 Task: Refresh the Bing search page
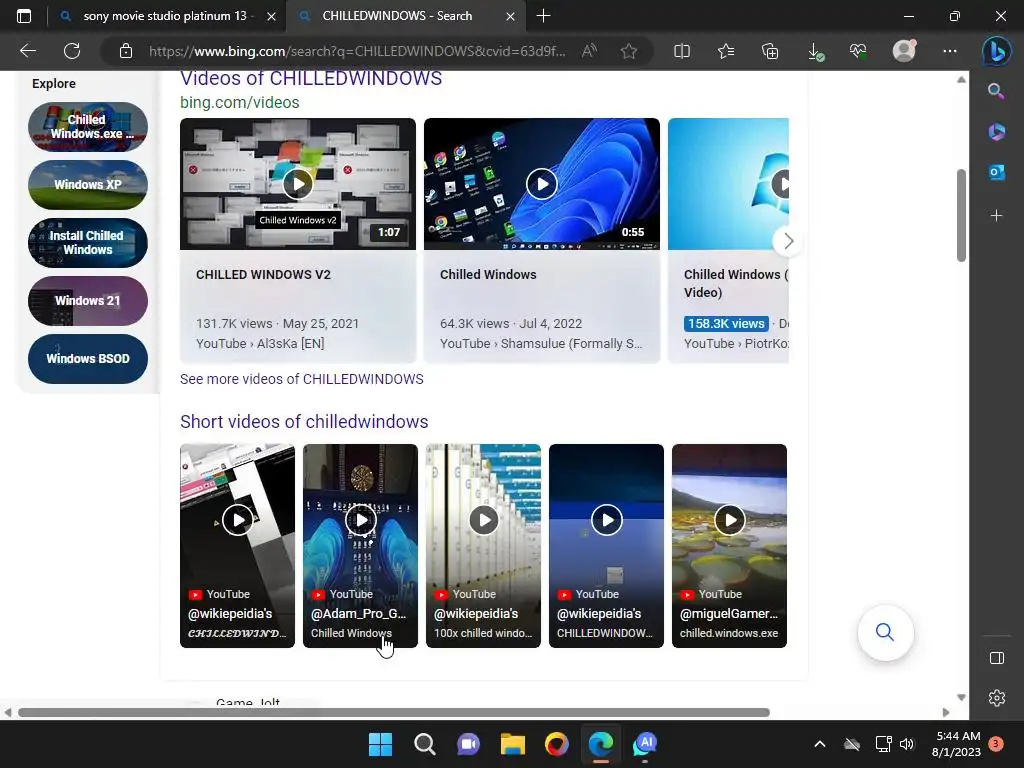(x=72, y=51)
